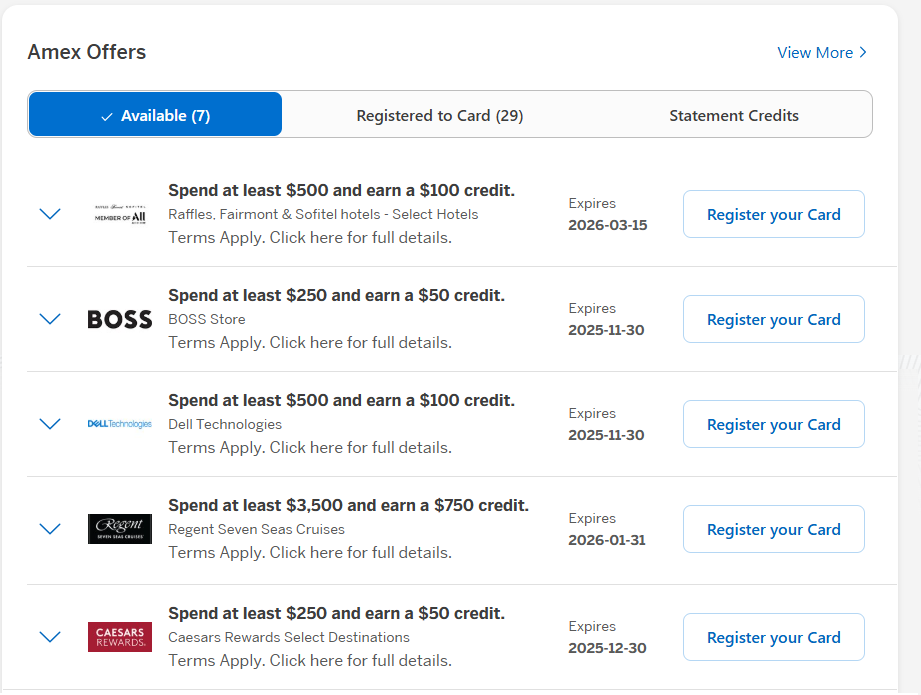Register your Card for the hotels offer
921x695 pixels.
(773, 214)
